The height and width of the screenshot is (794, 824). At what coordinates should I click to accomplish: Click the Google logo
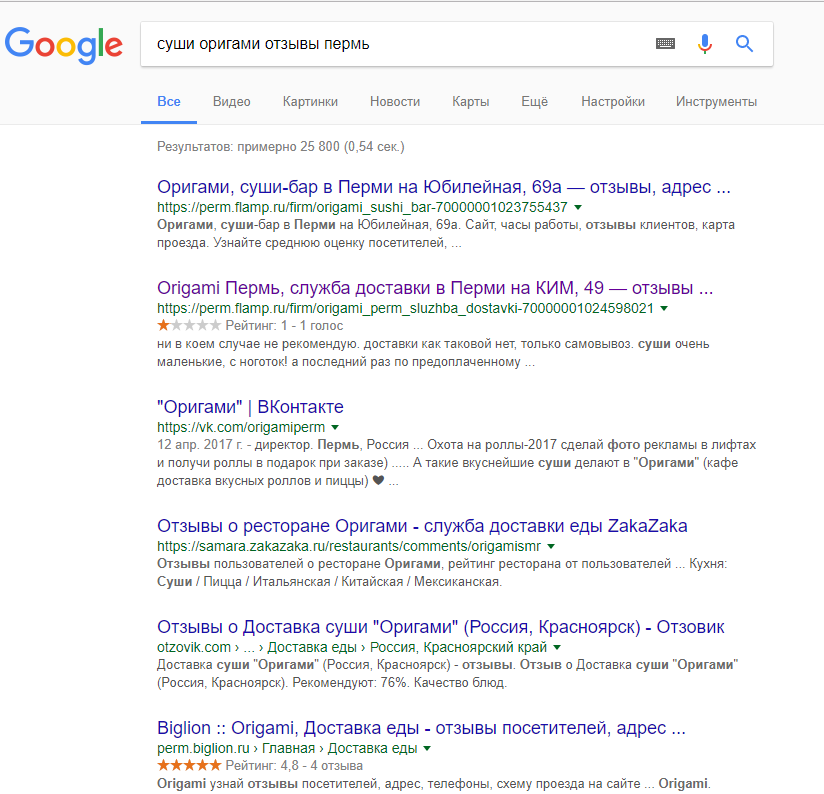click(x=64, y=45)
